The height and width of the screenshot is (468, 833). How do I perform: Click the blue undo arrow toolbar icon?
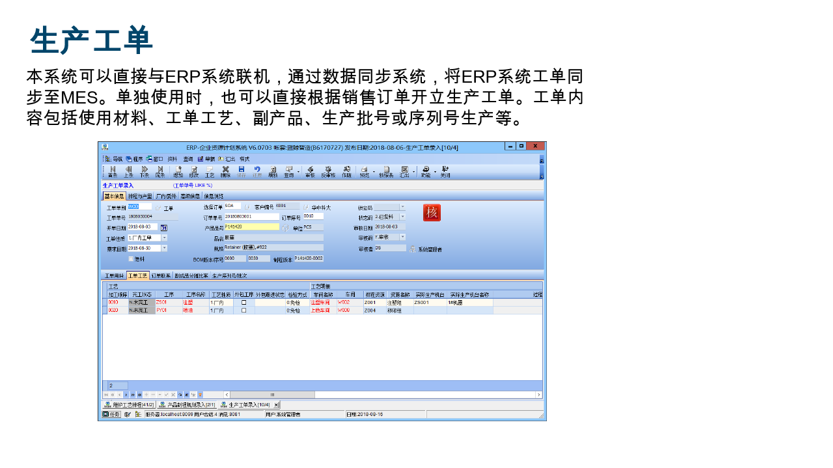258,171
